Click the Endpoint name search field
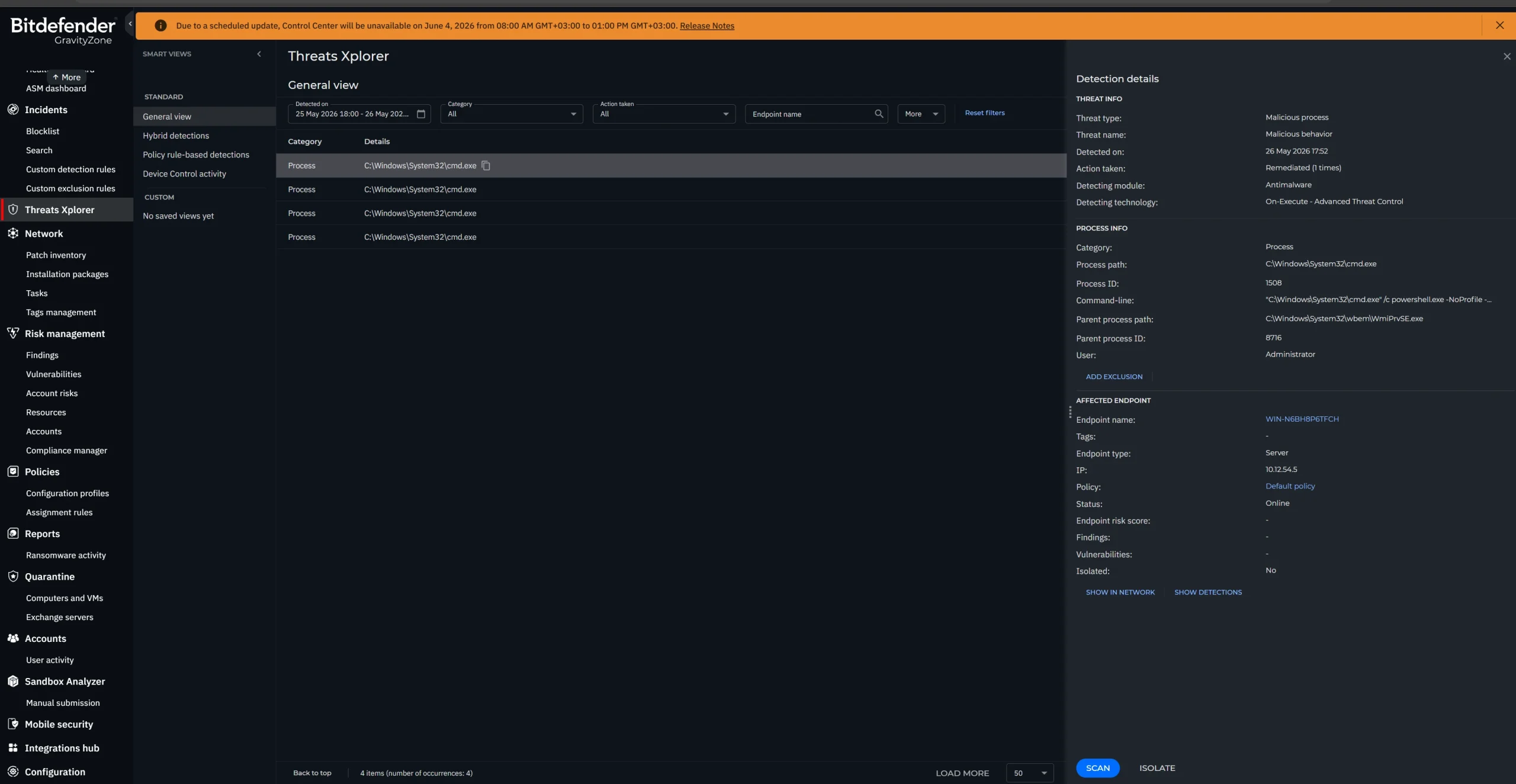 (816, 114)
